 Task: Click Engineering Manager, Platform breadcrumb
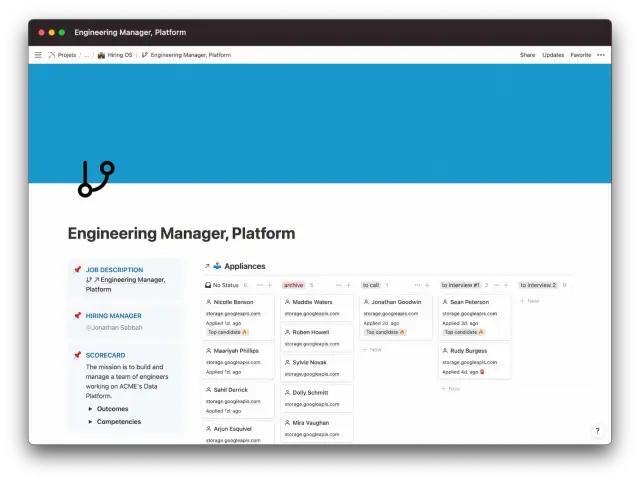(186, 55)
